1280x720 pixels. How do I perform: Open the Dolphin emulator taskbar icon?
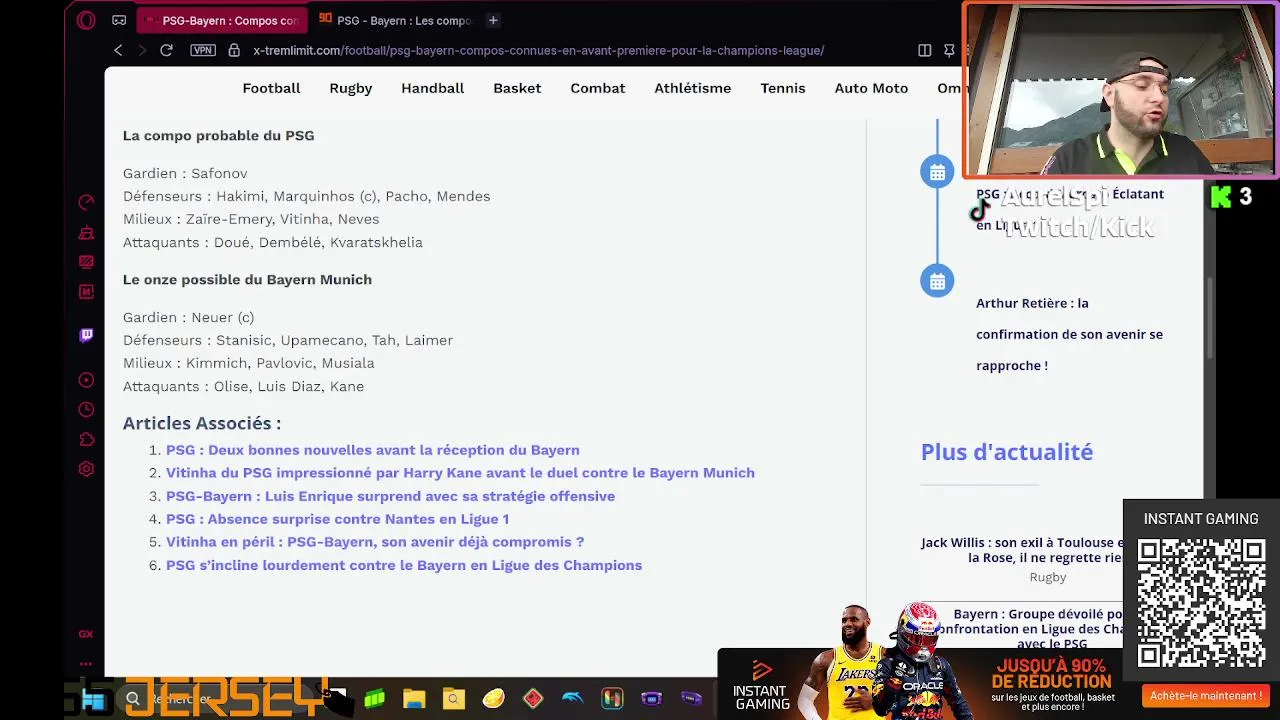[x=572, y=699]
